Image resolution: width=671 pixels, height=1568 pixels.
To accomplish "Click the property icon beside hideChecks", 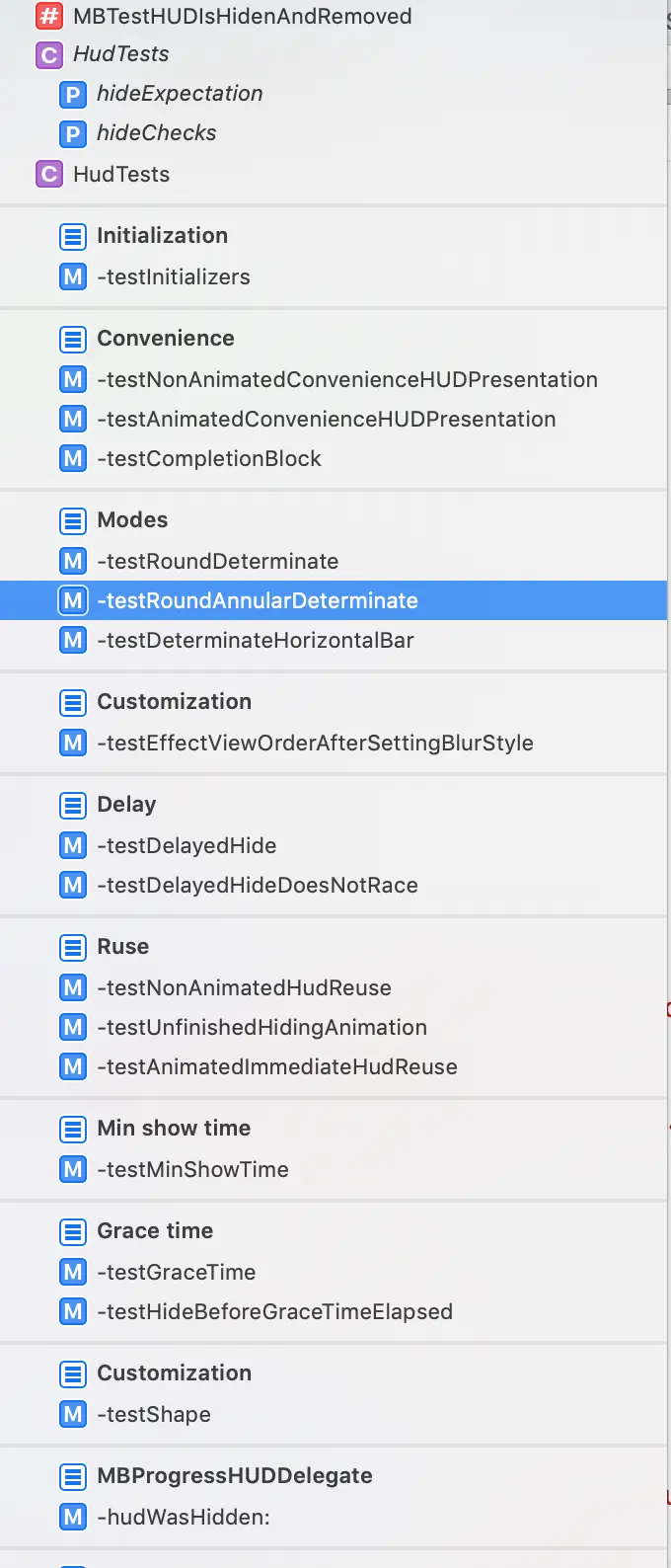I will click(73, 133).
